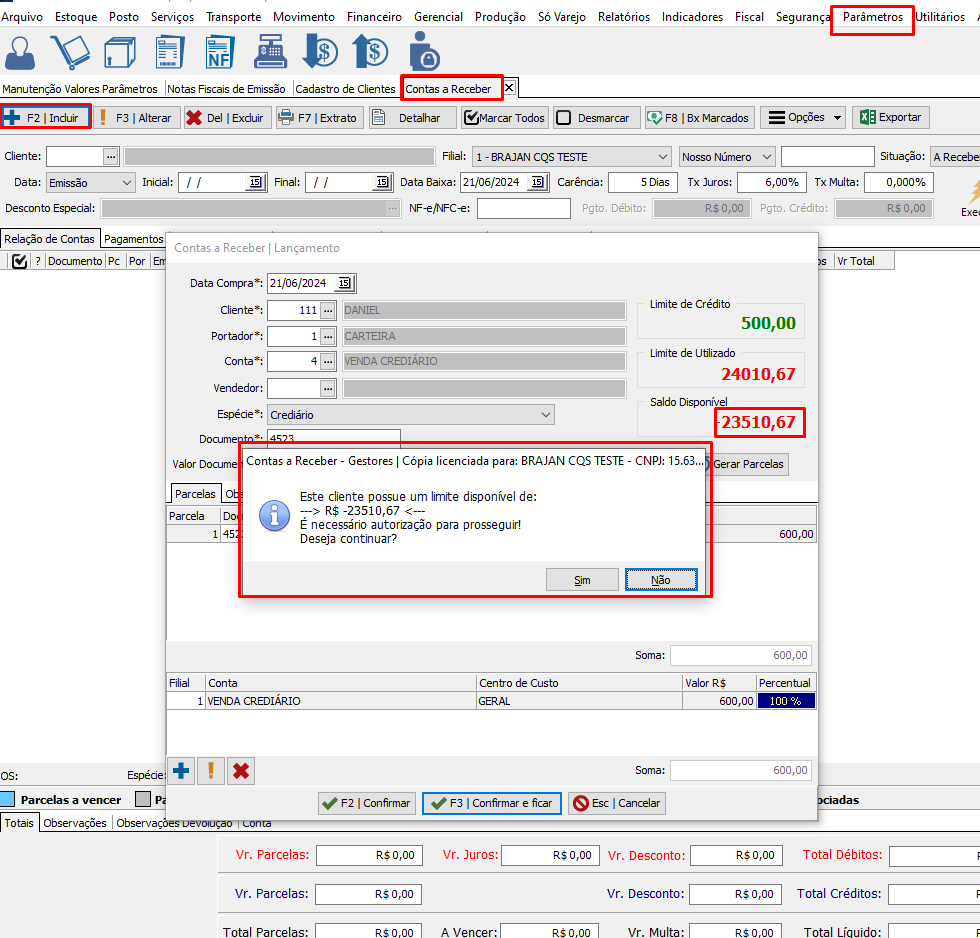Viewport: 980px width, 938px height.
Task: Click the red X delete icon in Lançamento window
Action: tap(241, 770)
